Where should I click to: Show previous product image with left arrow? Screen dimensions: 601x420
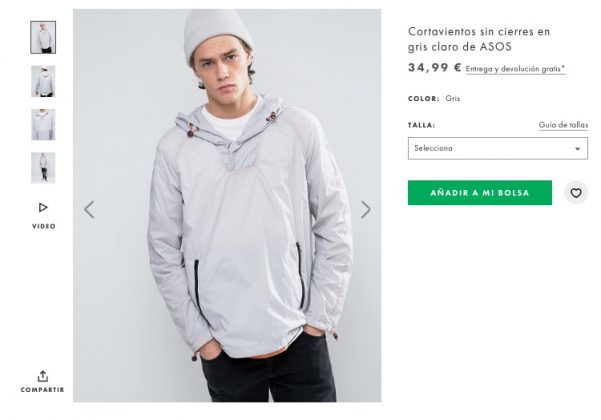click(89, 209)
